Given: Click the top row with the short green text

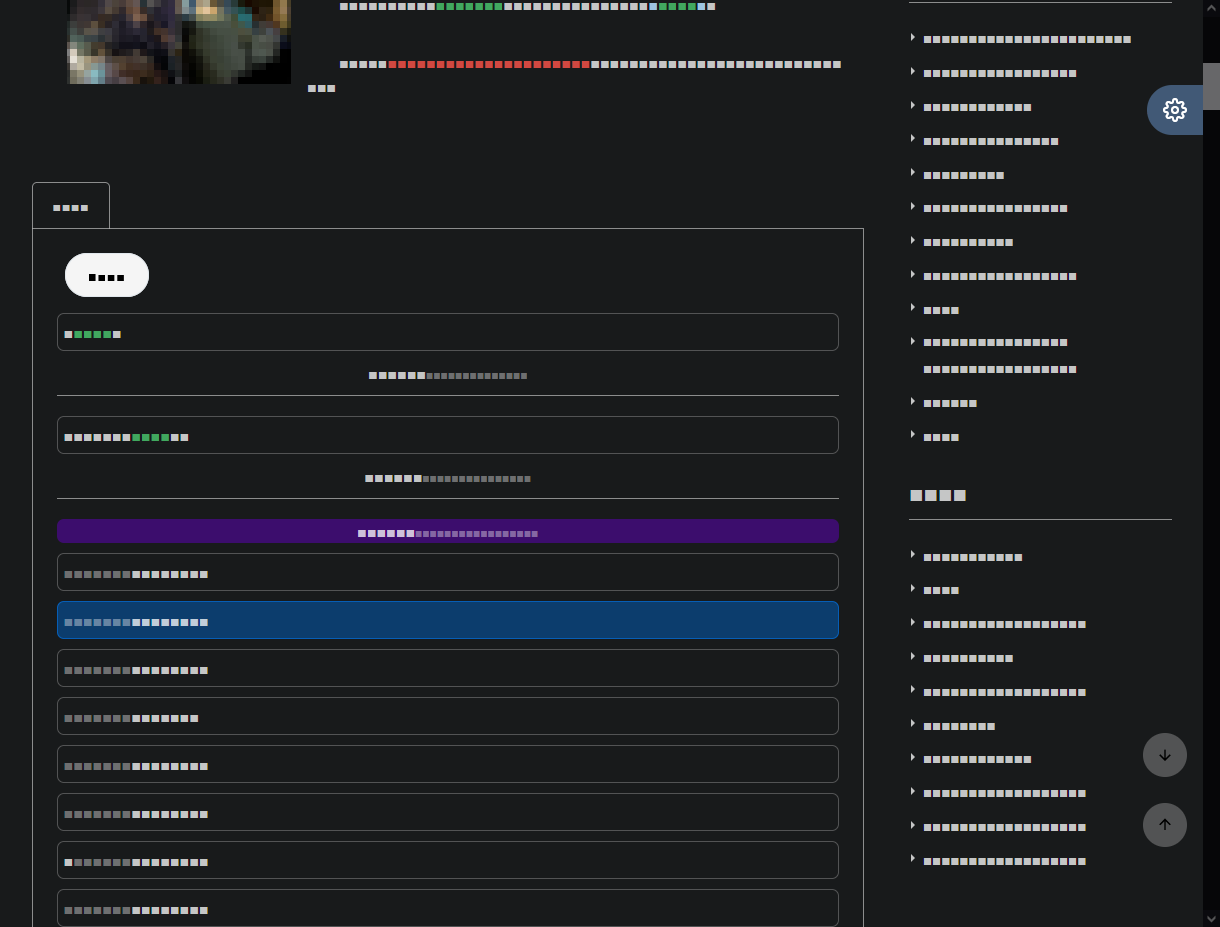Looking at the screenshot, I should click(x=447, y=332).
